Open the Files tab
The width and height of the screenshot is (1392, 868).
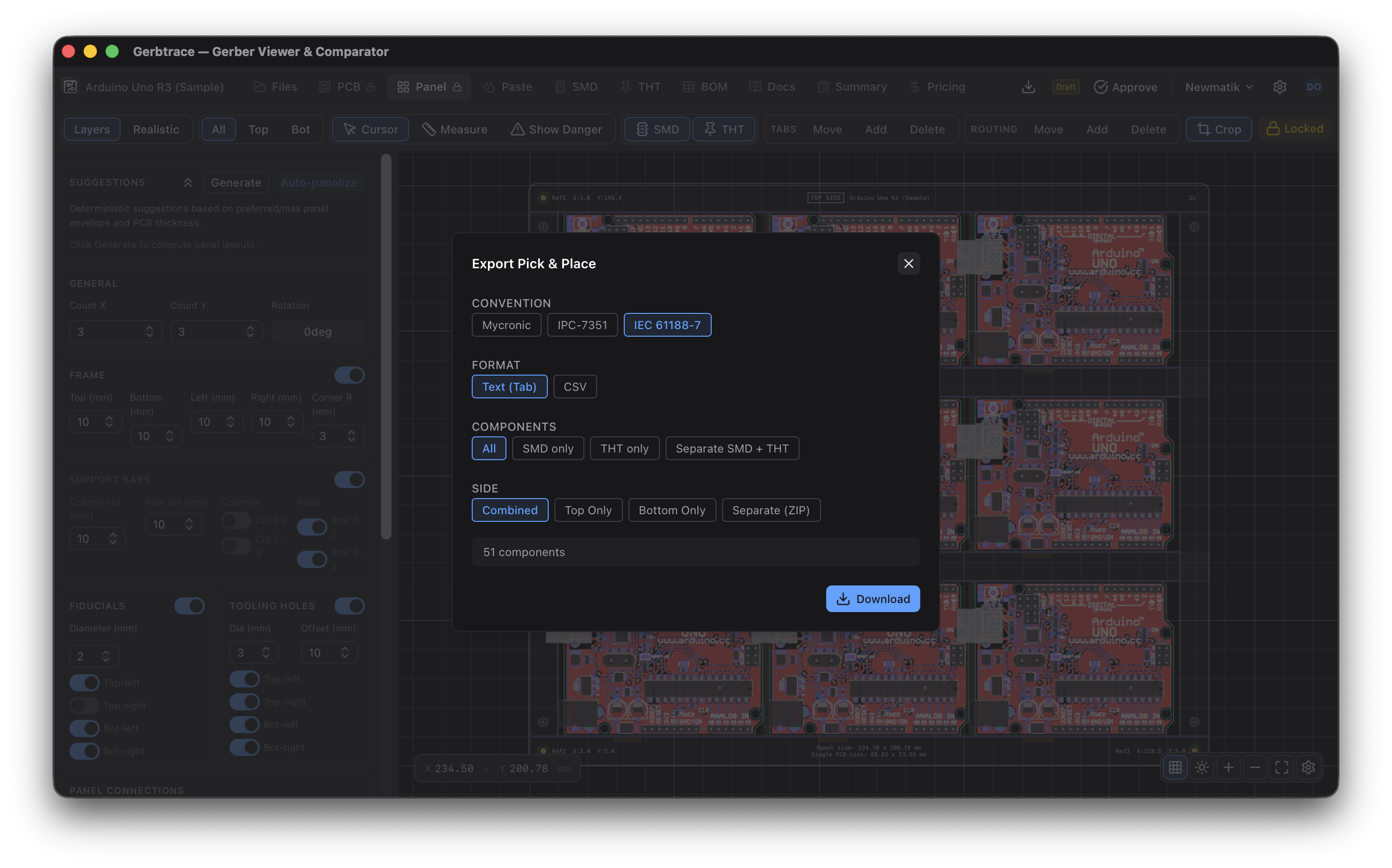[276, 87]
